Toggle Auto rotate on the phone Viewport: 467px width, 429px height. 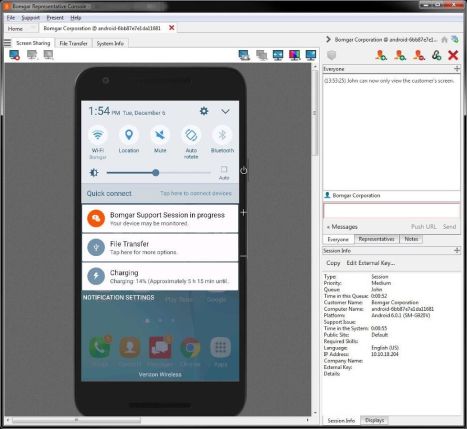(x=191, y=135)
